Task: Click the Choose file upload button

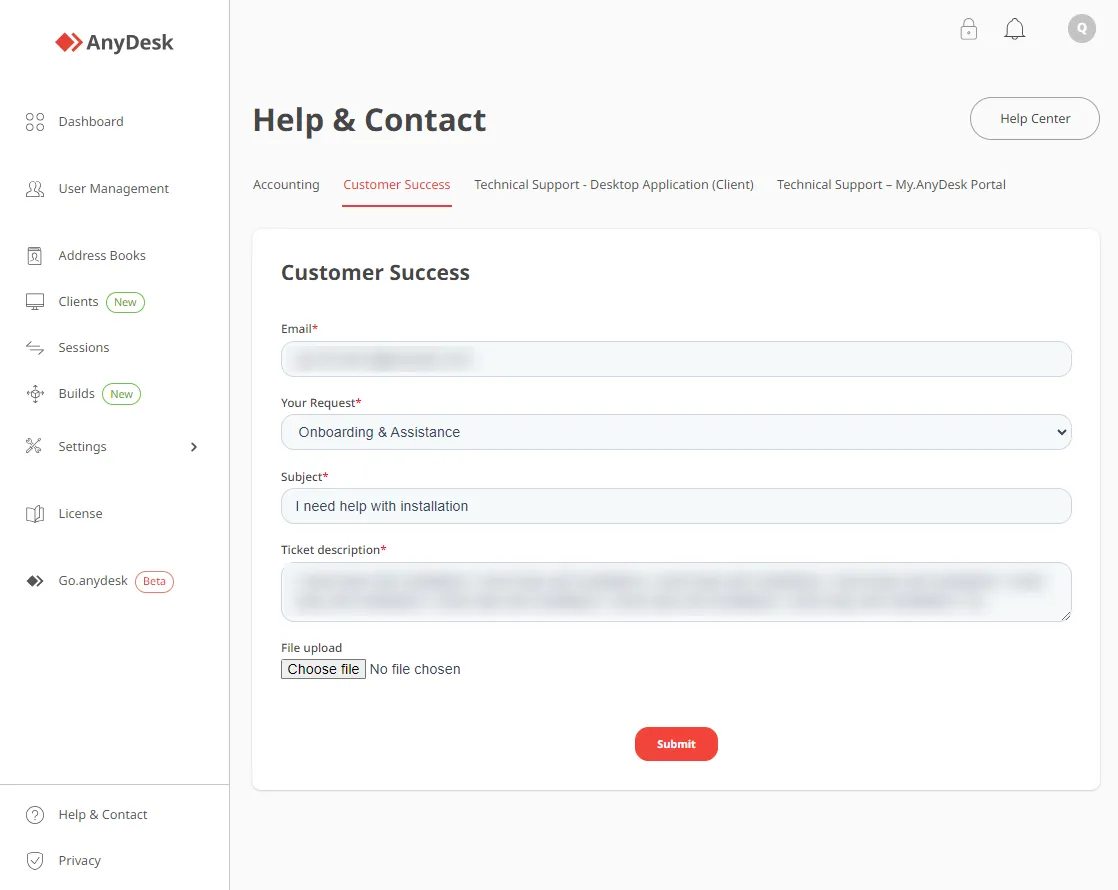Action: point(323,669)
